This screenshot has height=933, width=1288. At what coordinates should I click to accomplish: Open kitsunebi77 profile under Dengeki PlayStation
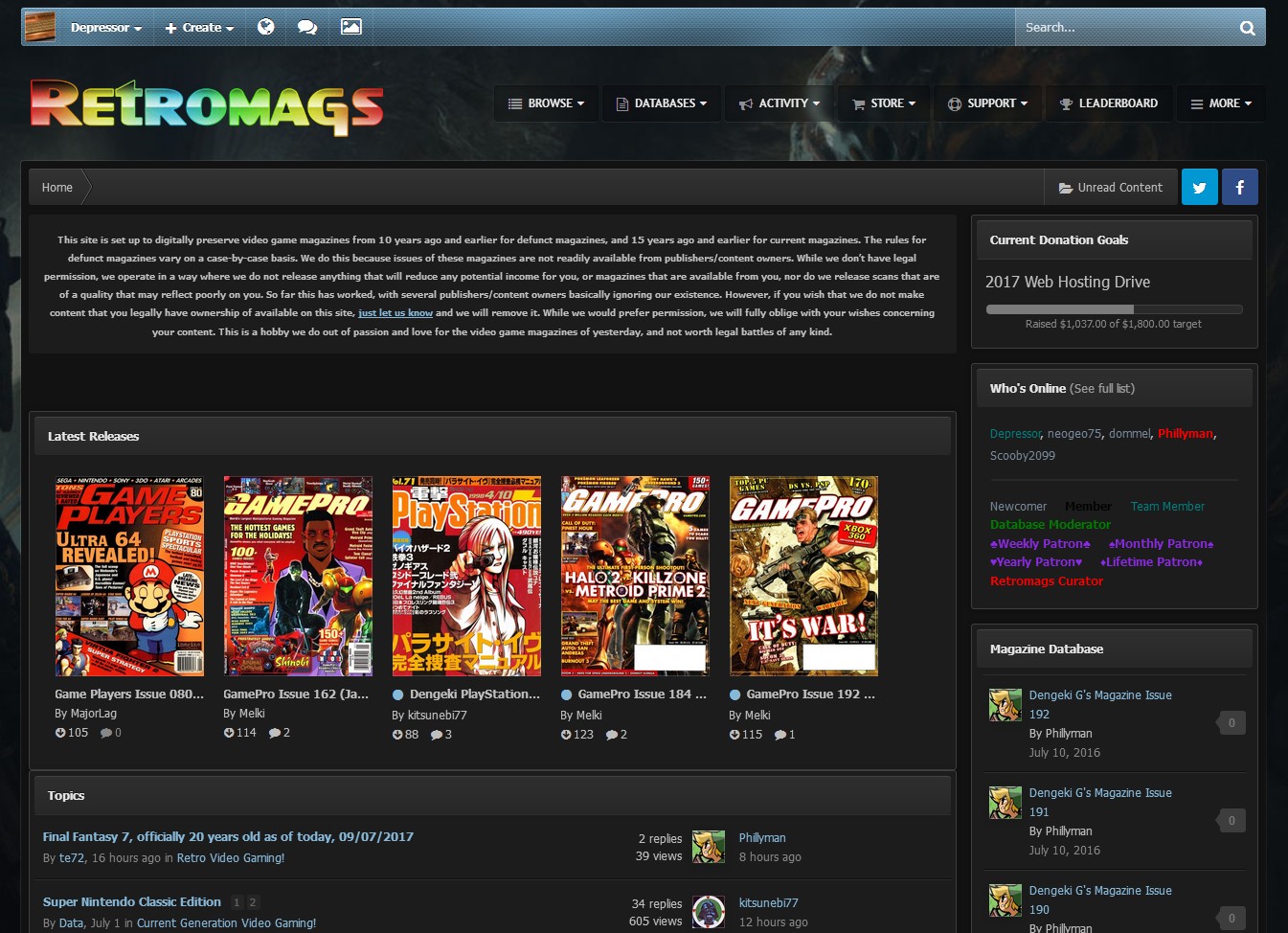pyautogui.click(x=438, y=716)
